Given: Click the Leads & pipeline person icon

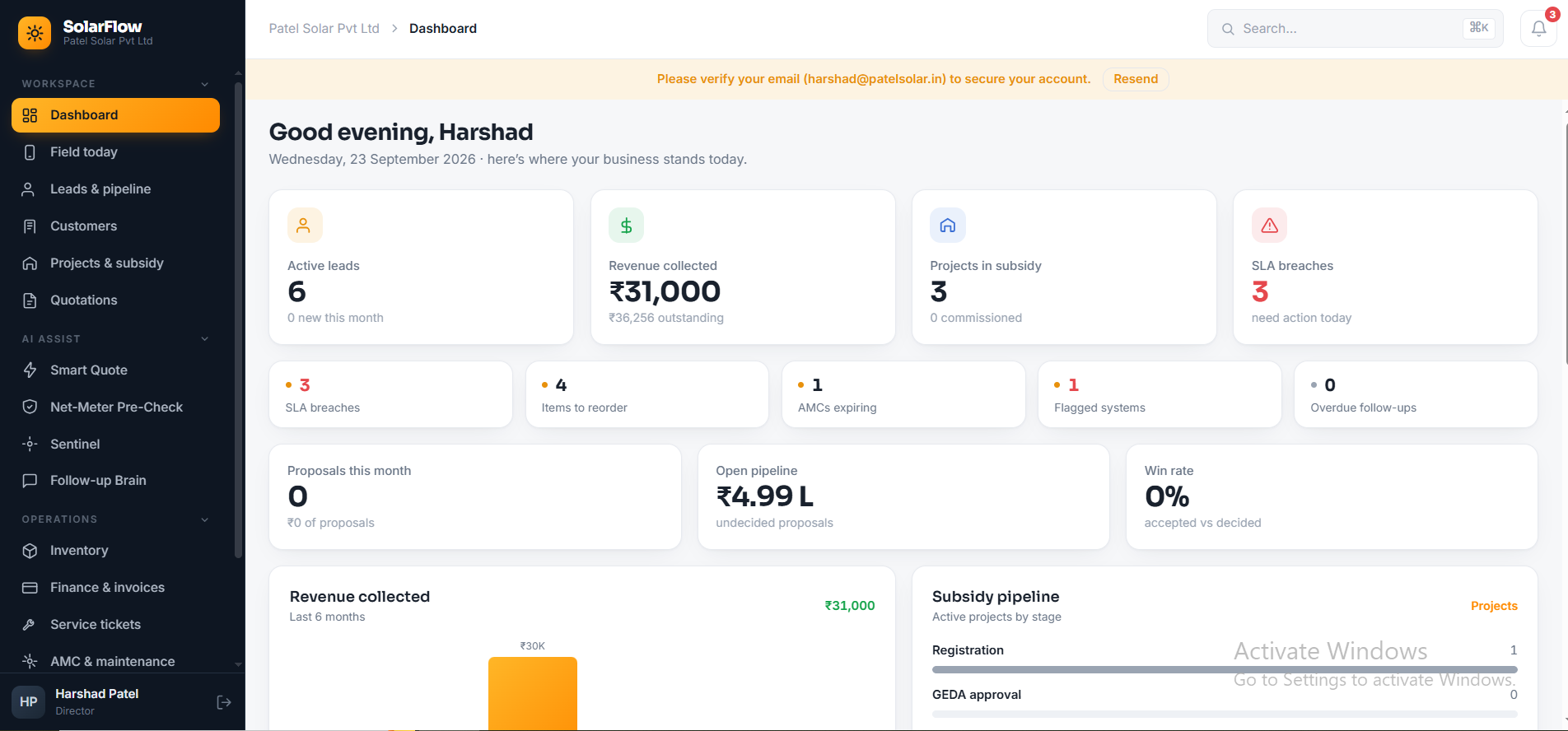Looking at the screenshot, I should [x=30, y=189].
